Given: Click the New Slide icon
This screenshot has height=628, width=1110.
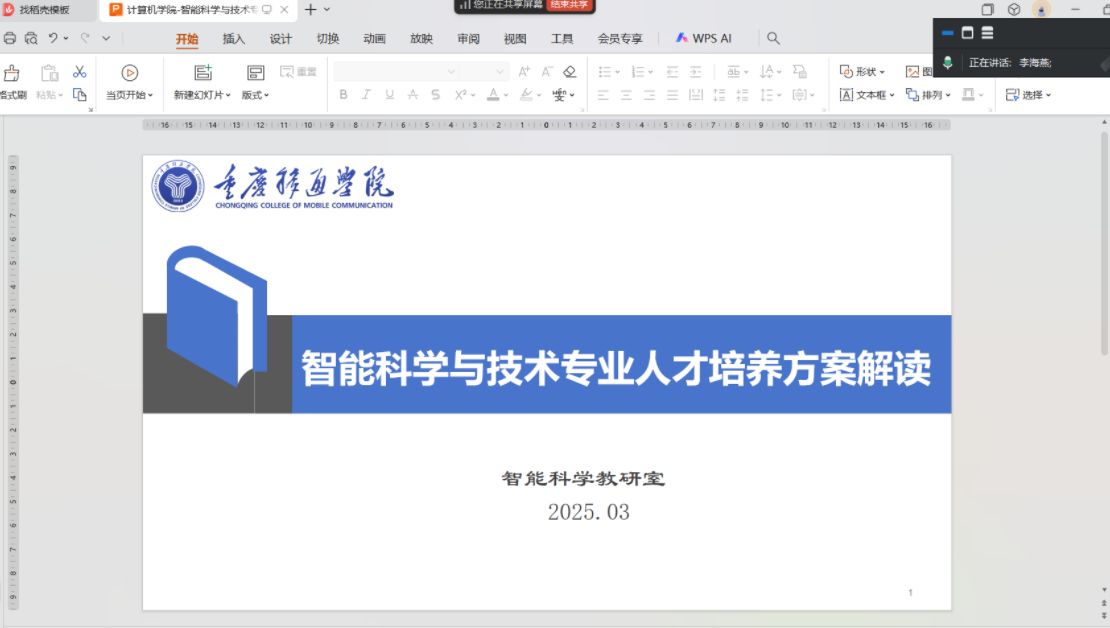Looking at the screenshot, I should pyautogui.click(x=203, y=72).
